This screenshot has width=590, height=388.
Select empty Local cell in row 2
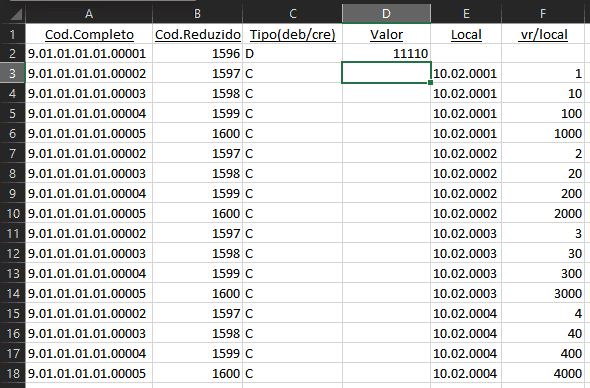[x=466, y=53]
